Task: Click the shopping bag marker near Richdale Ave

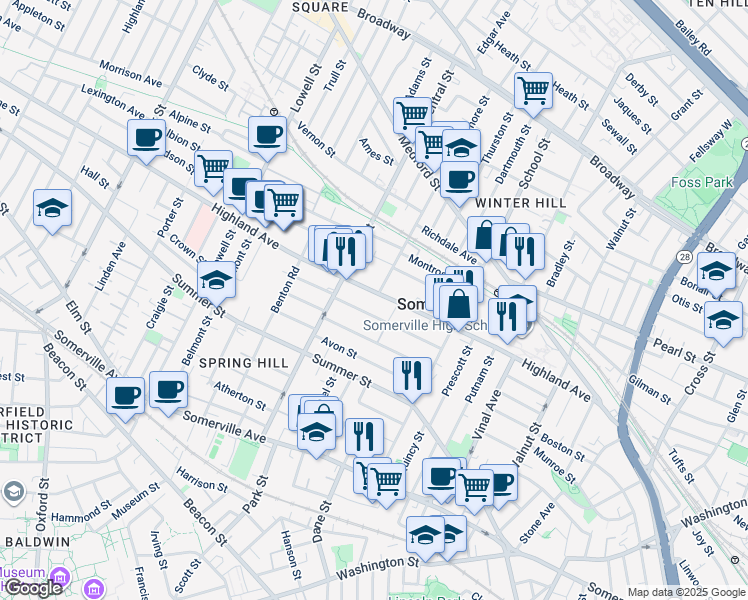Action: [x=485, y=236]
